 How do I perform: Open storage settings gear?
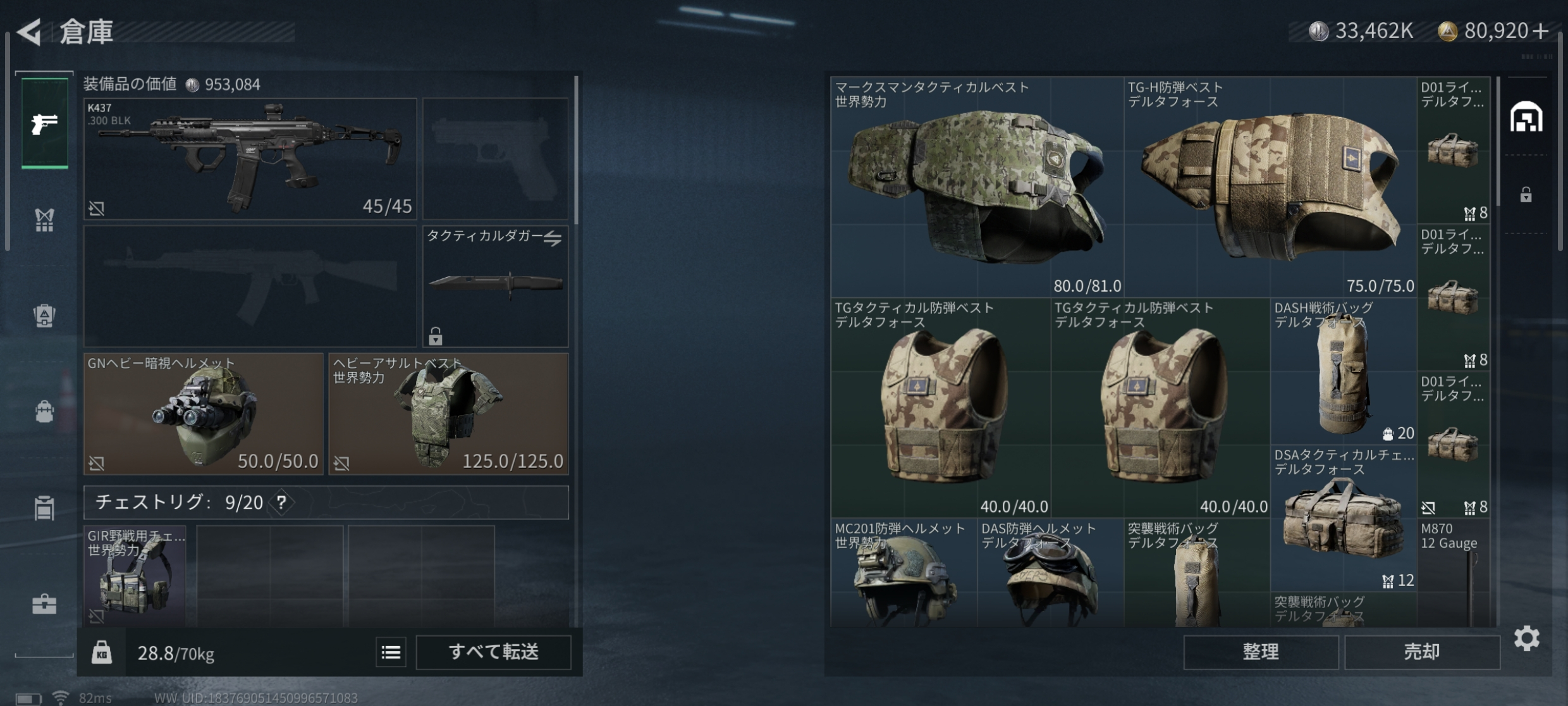[1526, 638]
